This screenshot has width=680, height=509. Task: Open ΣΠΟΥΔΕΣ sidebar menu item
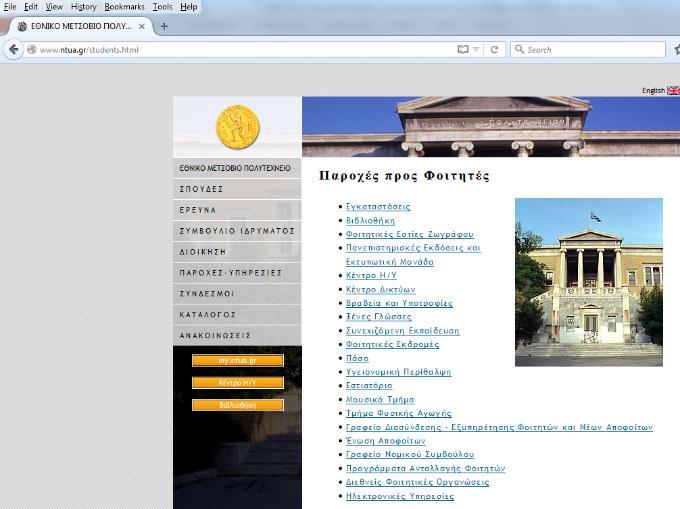[237, 189]
